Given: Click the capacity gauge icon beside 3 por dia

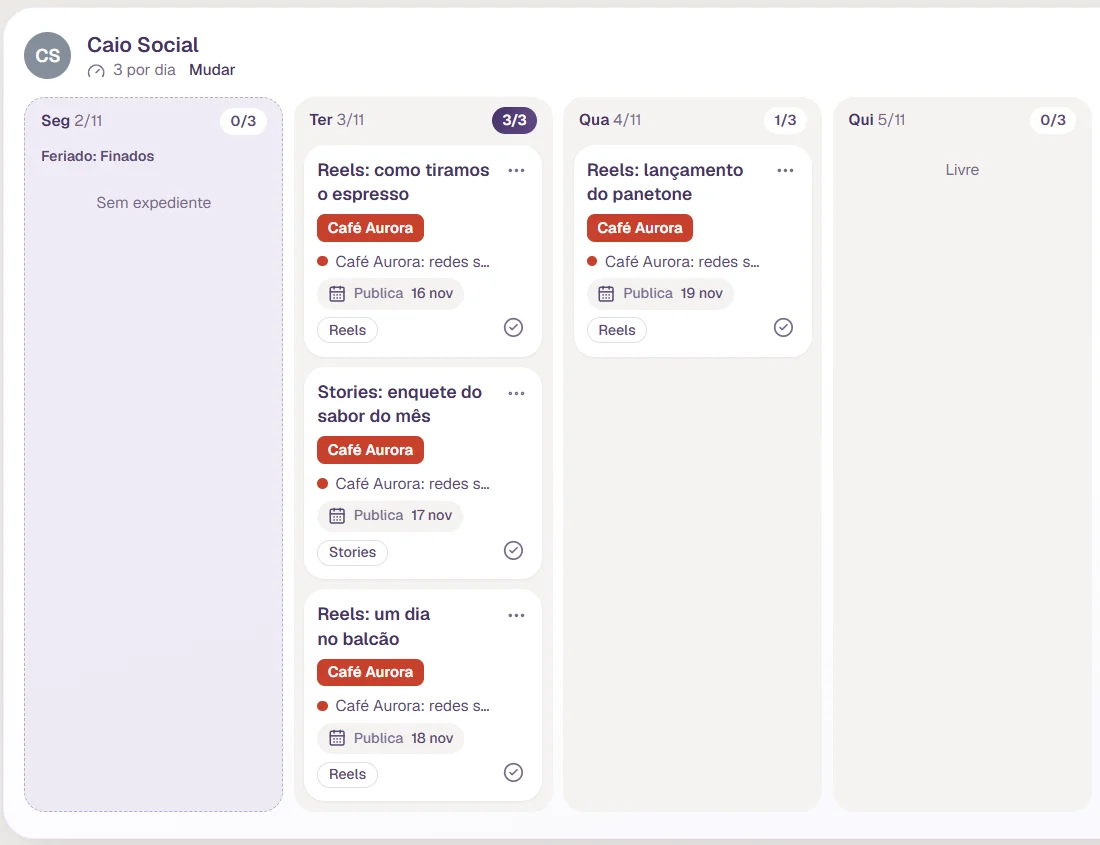Looking at the screenshot, I should (x=96, y=70).
